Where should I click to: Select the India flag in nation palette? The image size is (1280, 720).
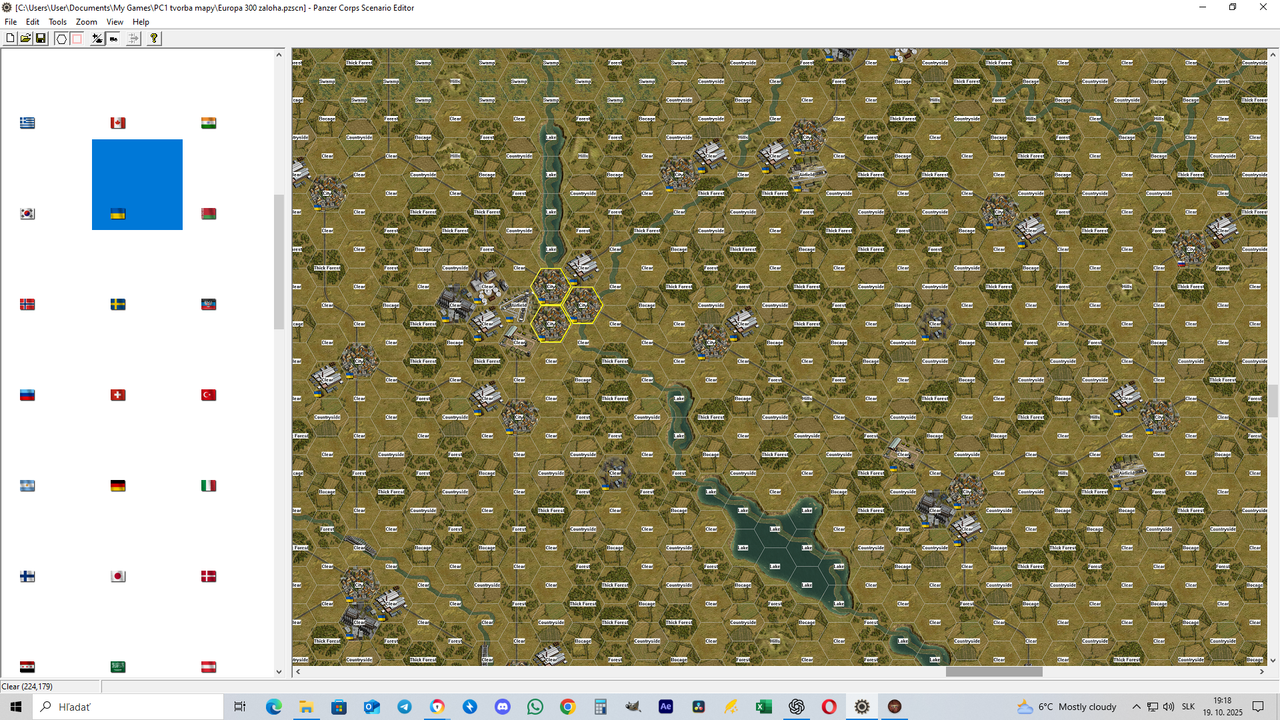click(x=208, y=123)
